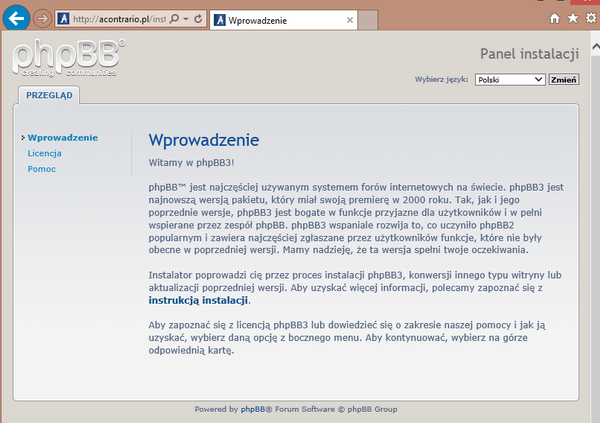Open browser settings gear icon
Viewport: 600px width, 423px height.
pos(590,18)
